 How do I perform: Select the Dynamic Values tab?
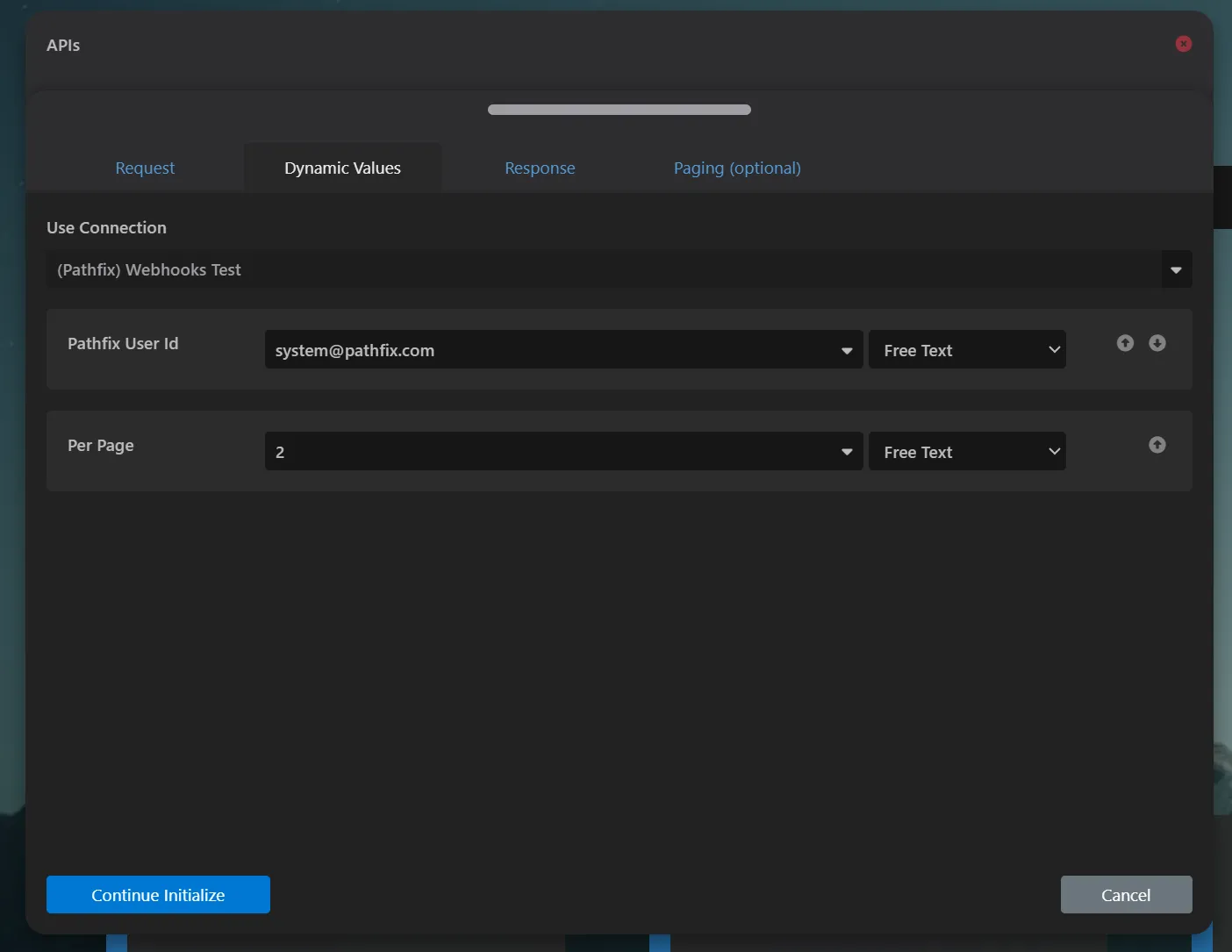tap(342, 168)
